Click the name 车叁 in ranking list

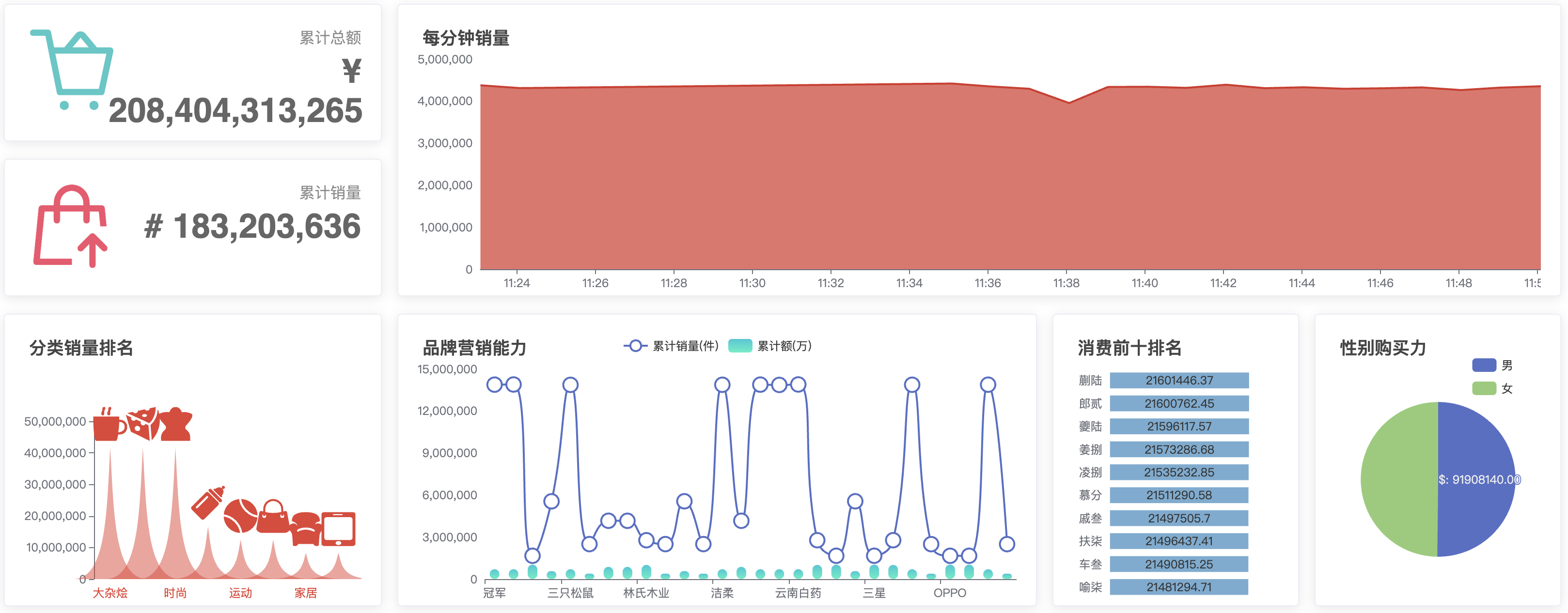click(x=1090, y=565)
